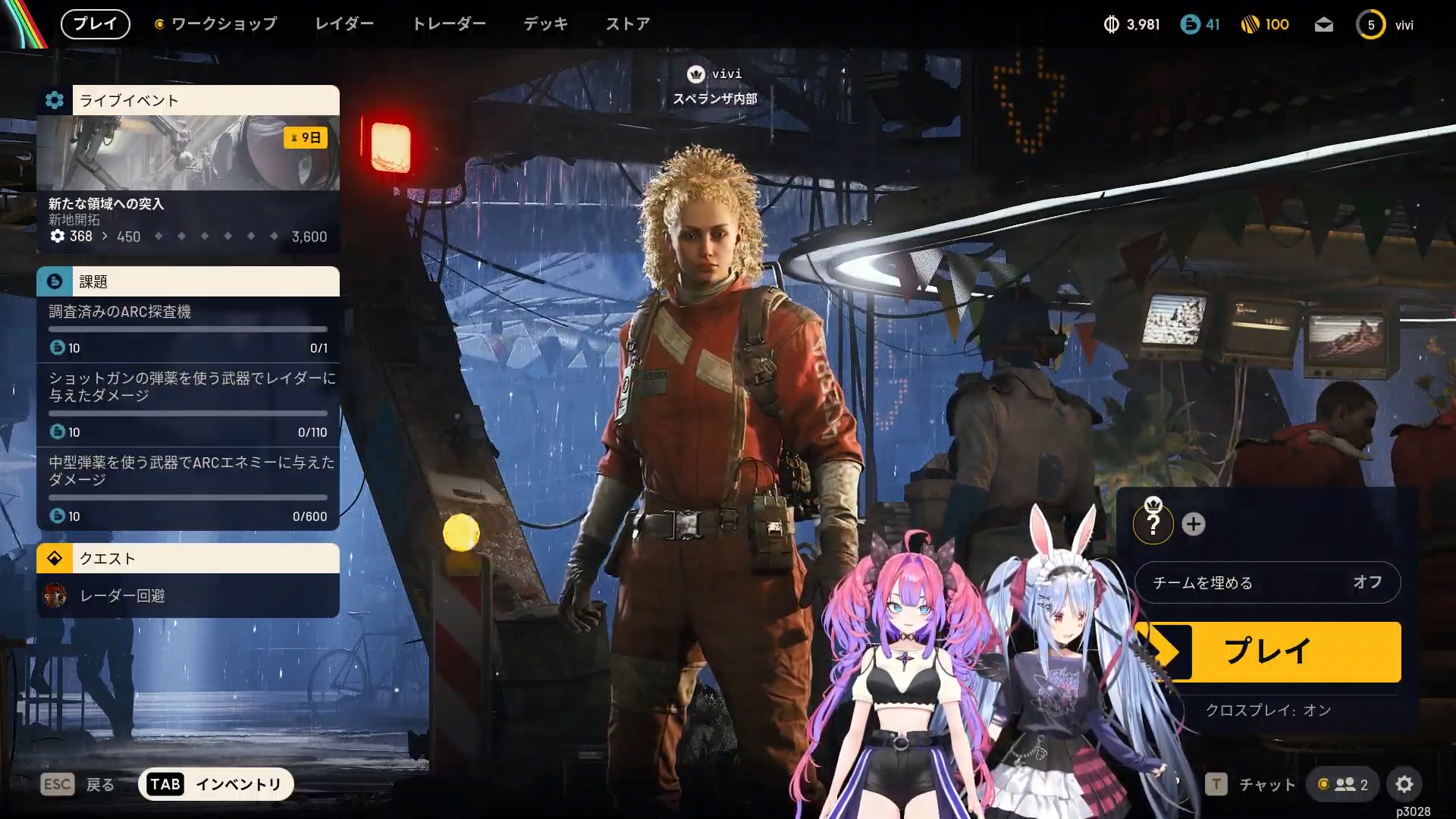Image resolution: width=1456 pixels, height=819 pixels.
Task: Click the quest diamond icon
Action: coord(55,559)
